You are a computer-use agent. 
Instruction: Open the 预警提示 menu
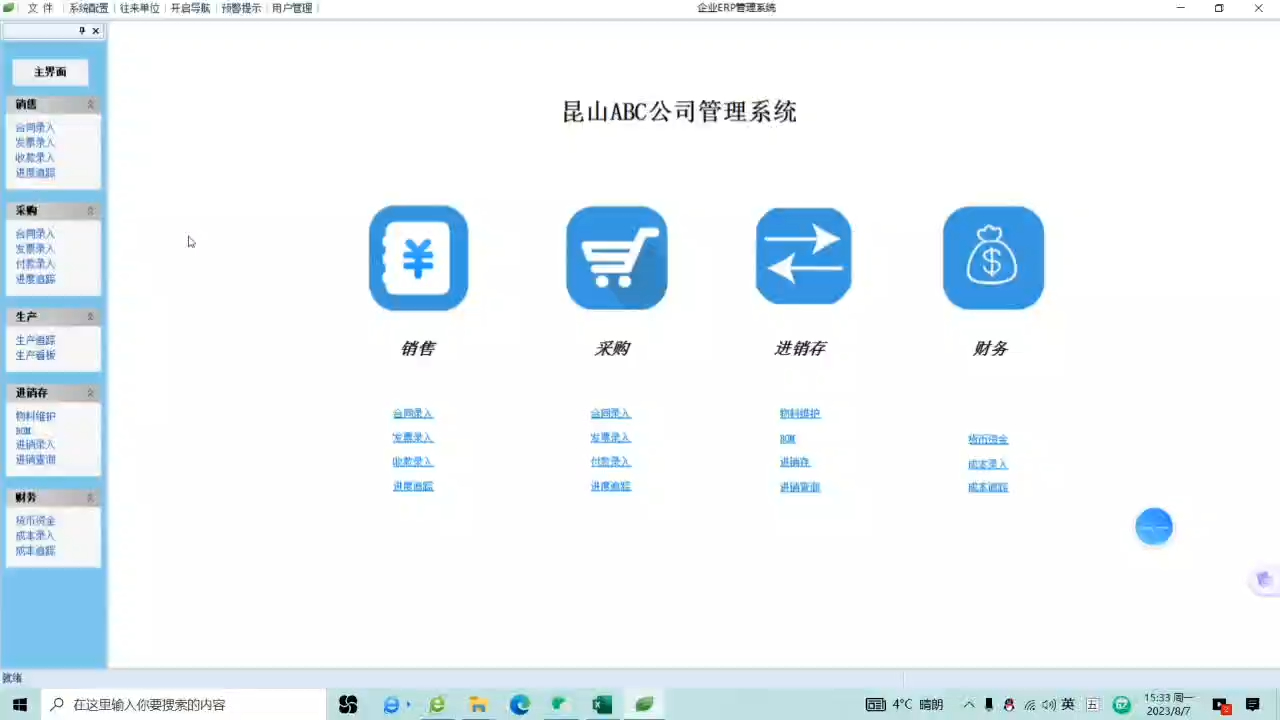point(242,8)
